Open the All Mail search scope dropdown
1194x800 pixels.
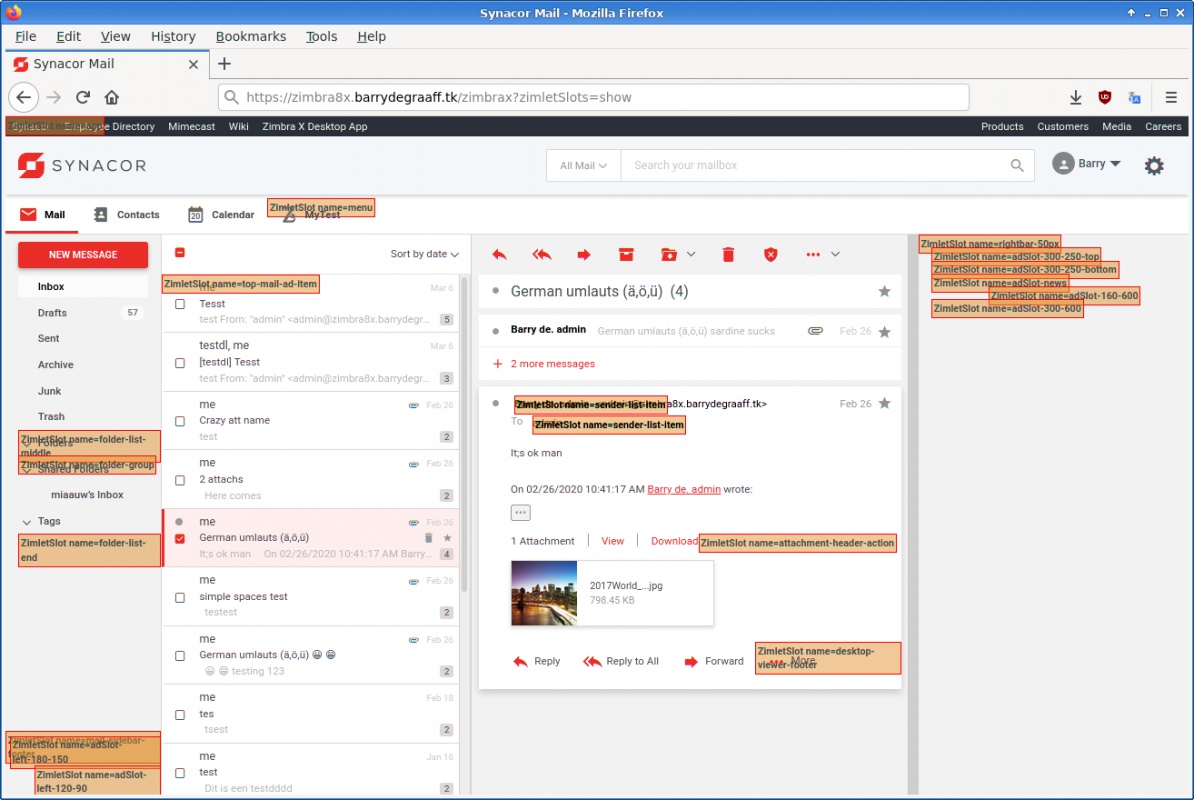(583, 166)
